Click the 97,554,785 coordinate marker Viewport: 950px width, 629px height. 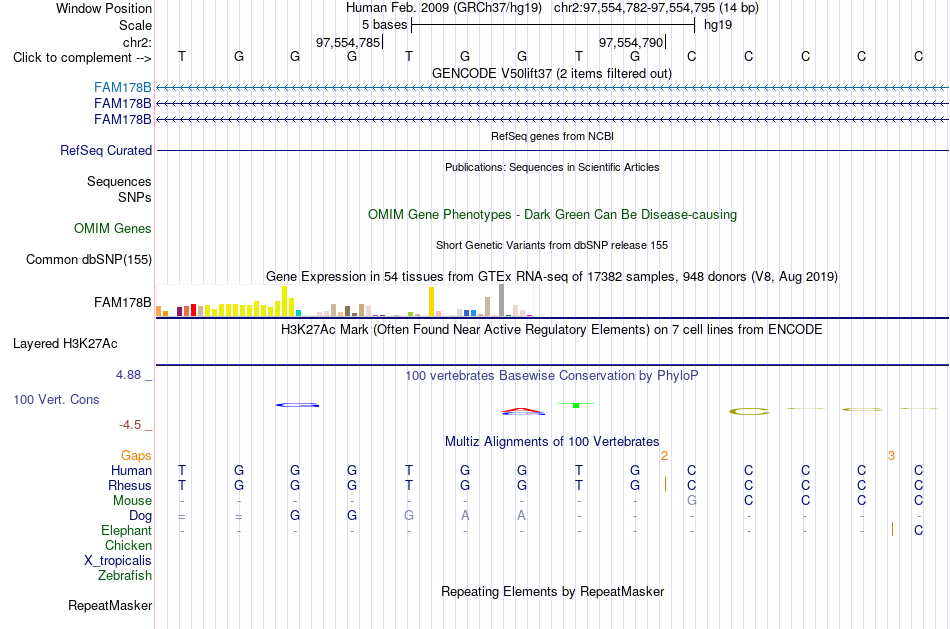pos(348,42)
